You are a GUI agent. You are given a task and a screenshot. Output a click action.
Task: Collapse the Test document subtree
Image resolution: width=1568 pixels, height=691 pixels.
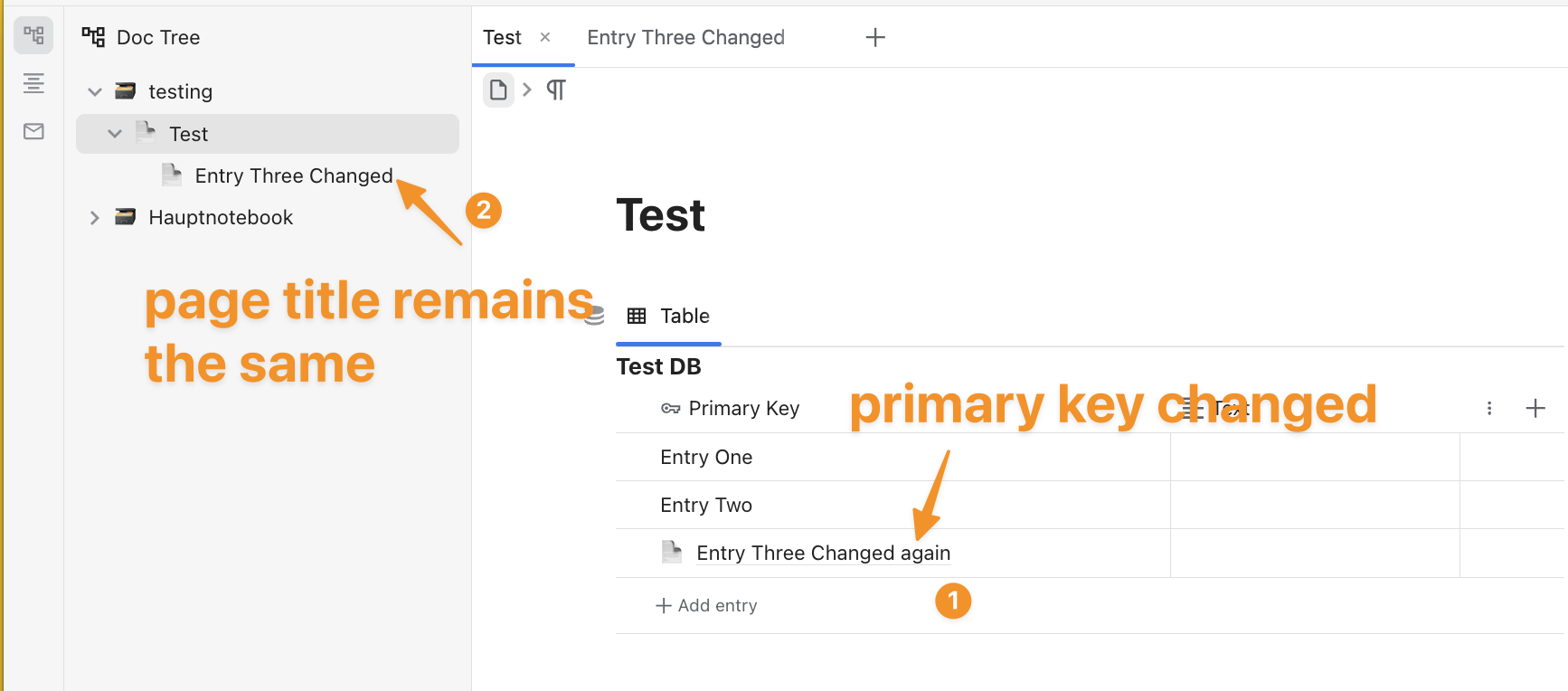pos(115,134)
